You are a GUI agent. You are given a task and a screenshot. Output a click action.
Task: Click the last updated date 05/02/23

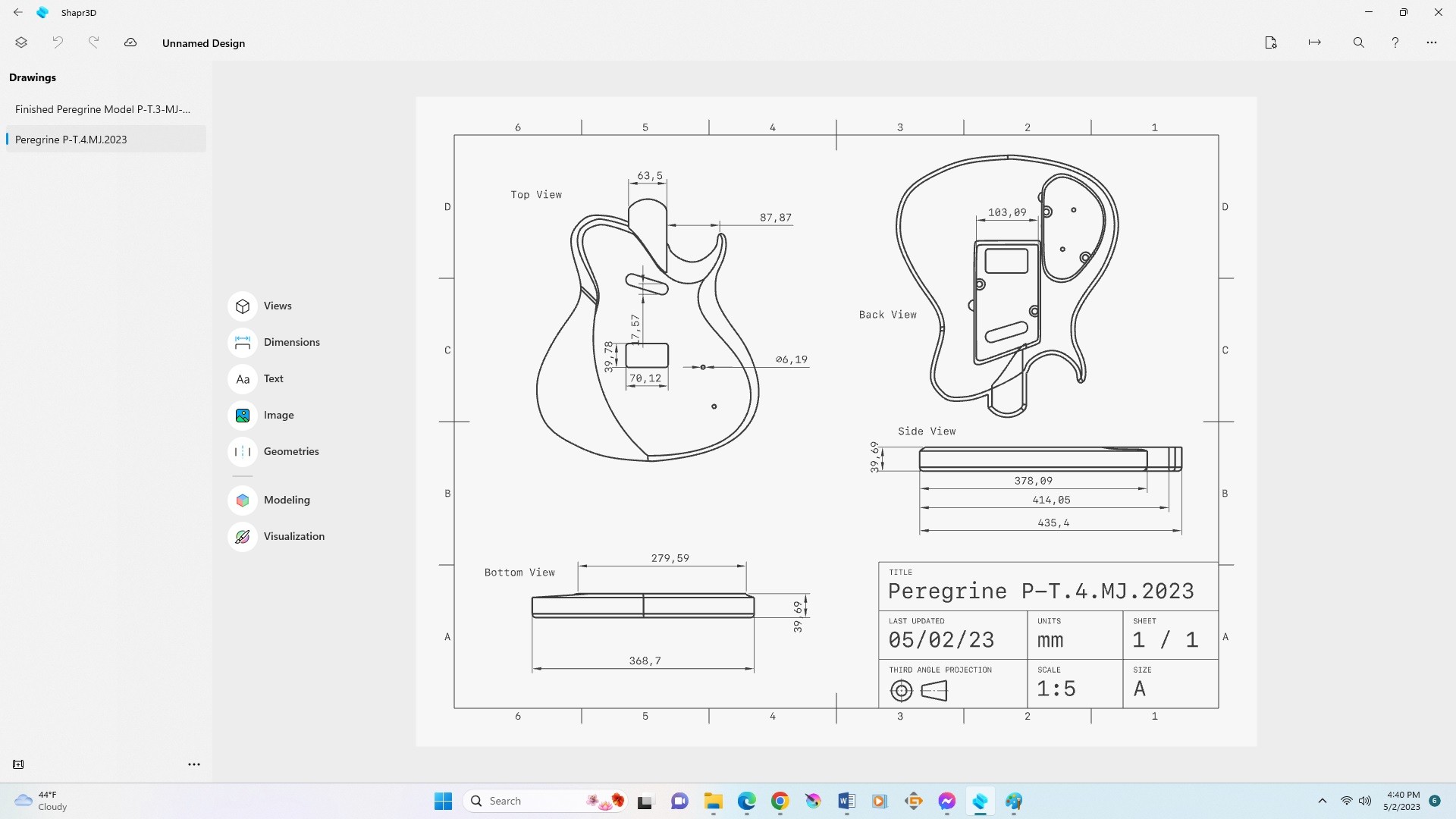pyautogui.click(x=941, y=640)
